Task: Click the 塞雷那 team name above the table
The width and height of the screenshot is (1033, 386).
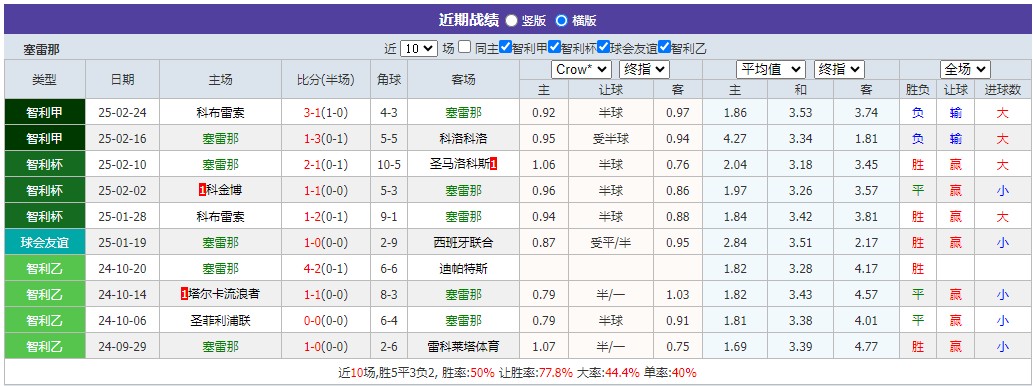Action: pyautogui.click(x=42, y=49)
